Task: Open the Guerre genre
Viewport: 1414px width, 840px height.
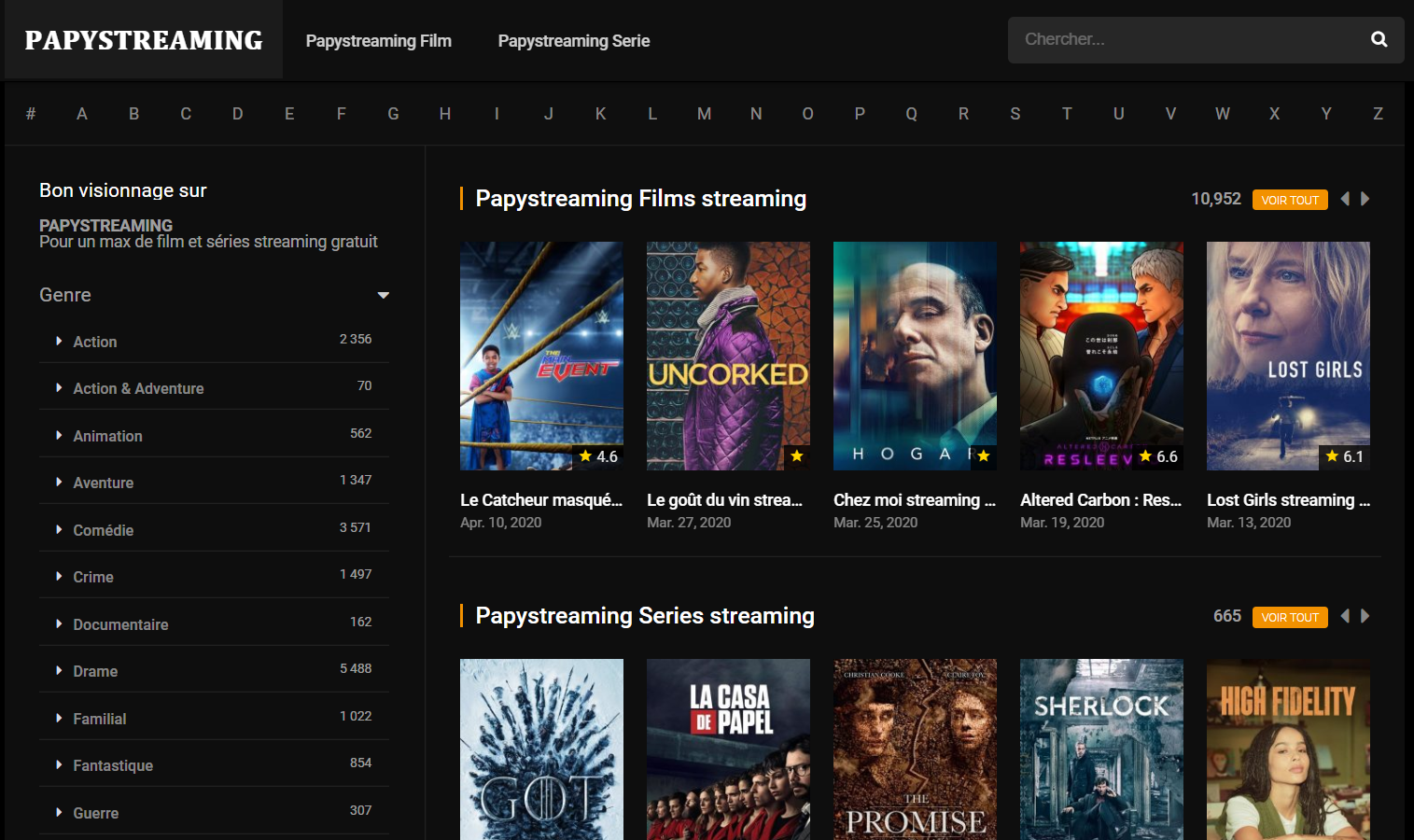Action: (96, 813)
